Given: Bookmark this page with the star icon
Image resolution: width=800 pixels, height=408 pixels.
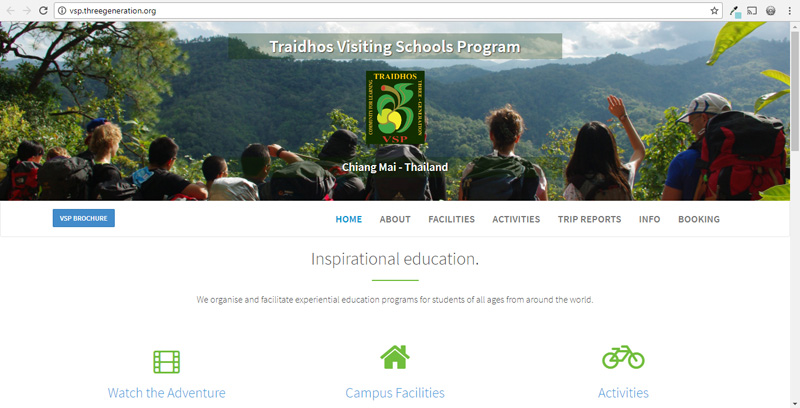Looking at the screenshot, I should tap(714, 11).
